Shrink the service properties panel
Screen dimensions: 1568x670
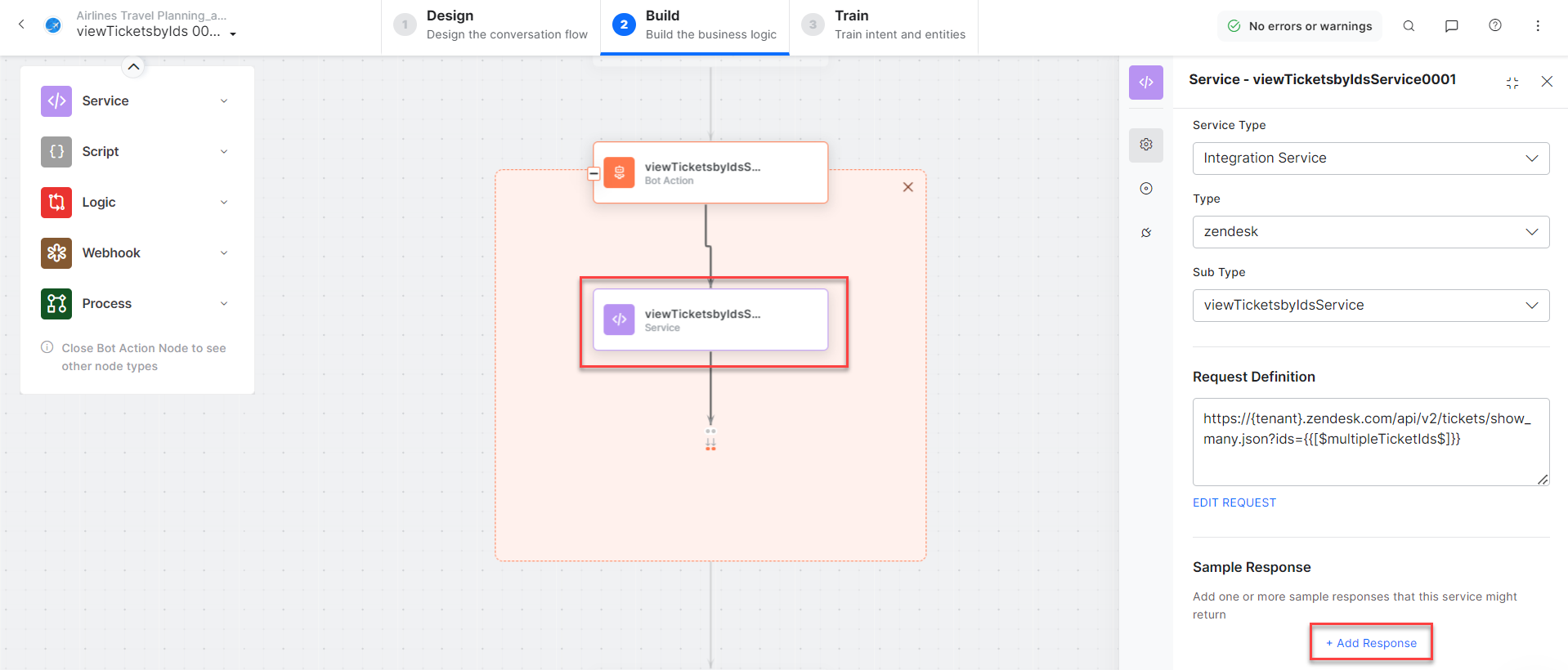coord(1512,83)
